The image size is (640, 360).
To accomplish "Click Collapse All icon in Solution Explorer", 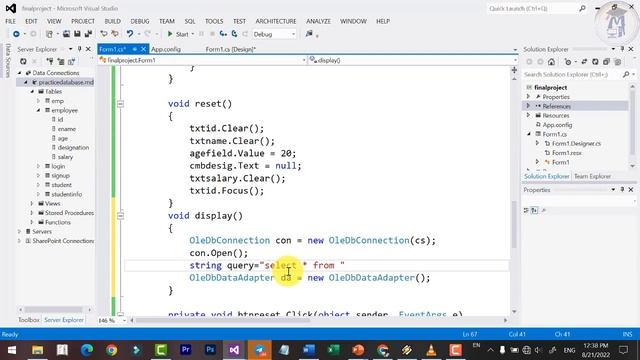I will pyautogui.click(x=606, y=62).
